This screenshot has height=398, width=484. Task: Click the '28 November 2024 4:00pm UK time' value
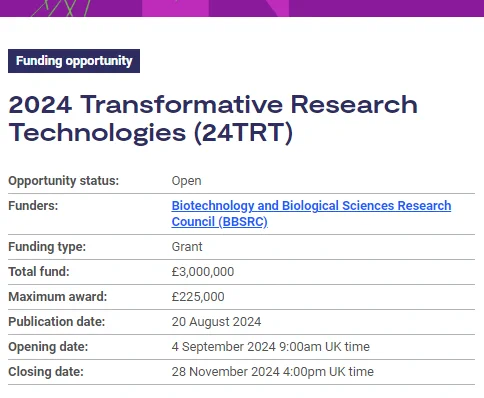pos(273,372)
